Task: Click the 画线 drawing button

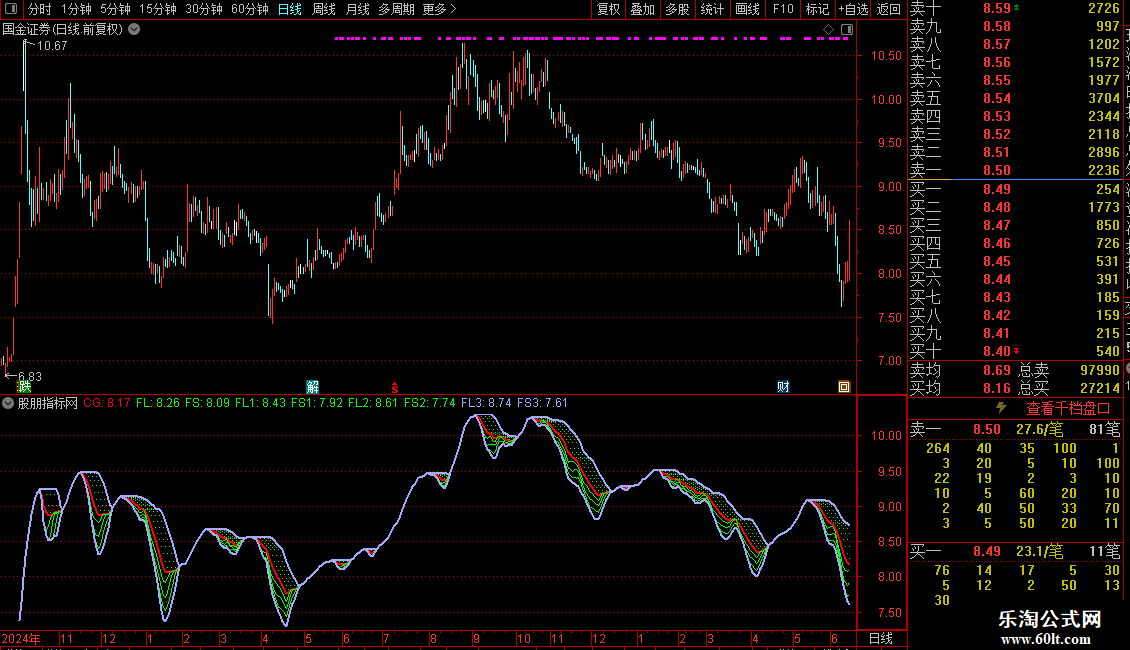Action: click(747, 9)
